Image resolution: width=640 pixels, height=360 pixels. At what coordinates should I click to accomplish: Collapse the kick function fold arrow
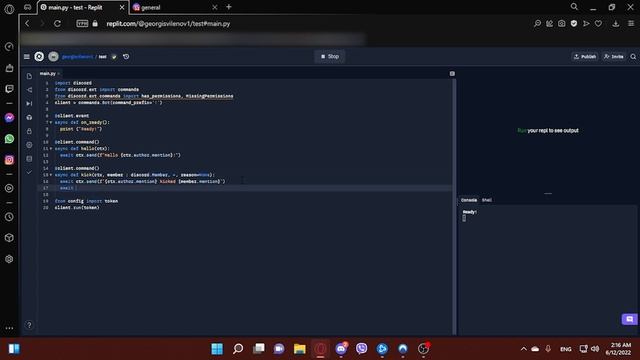[51, 175]
